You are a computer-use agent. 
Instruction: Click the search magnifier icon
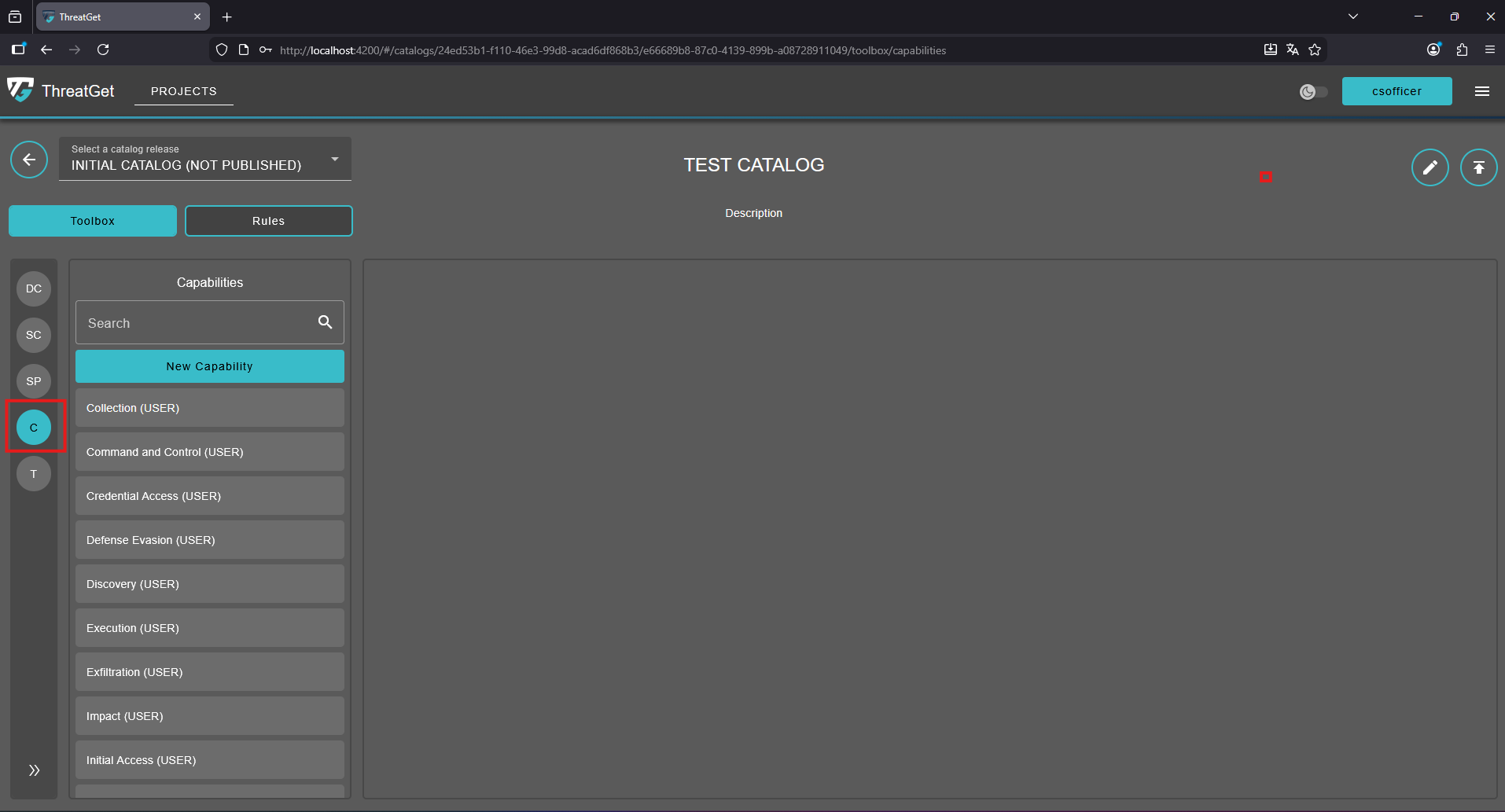click(x=325, y=322)
